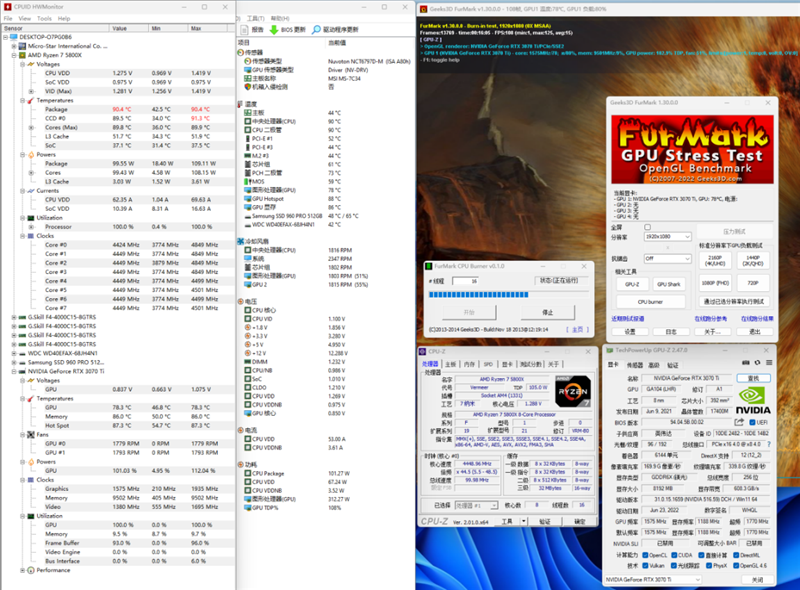Click the 功耗 section icon
Screen dimensions: 800x590
pyautogui.click(x=241, y=464)
